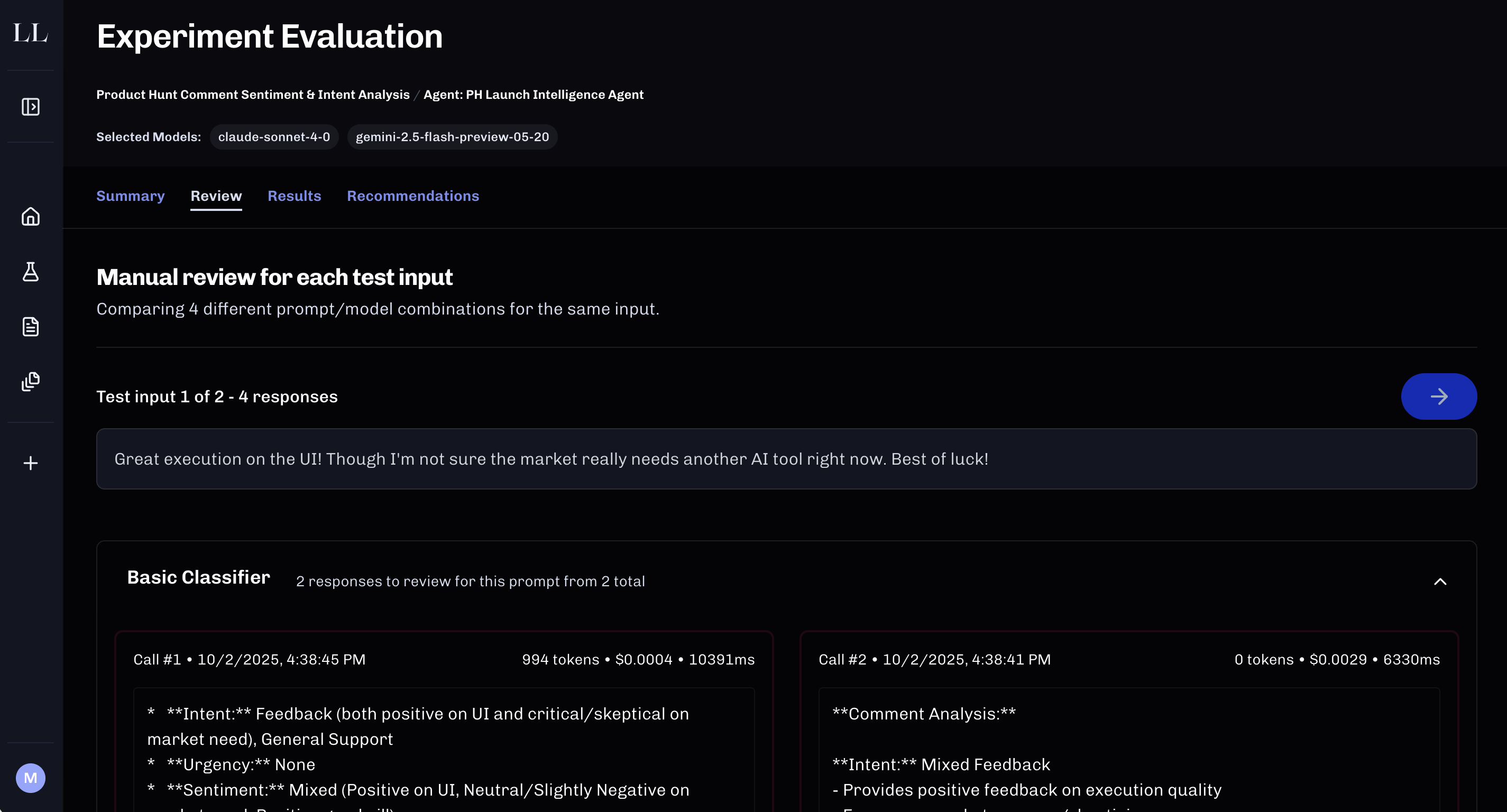Screen dimensions: 1507x812
Task: Open the user avatar M menu
Action: (31, 778)
